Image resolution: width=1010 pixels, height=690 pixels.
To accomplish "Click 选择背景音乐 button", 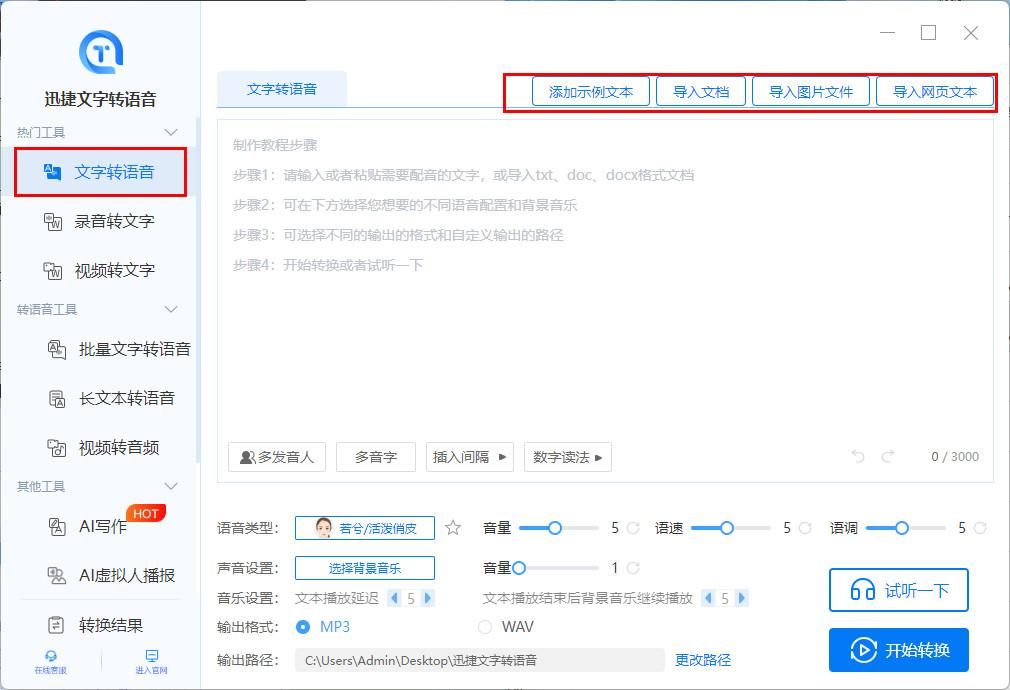I will coord(365,568).
